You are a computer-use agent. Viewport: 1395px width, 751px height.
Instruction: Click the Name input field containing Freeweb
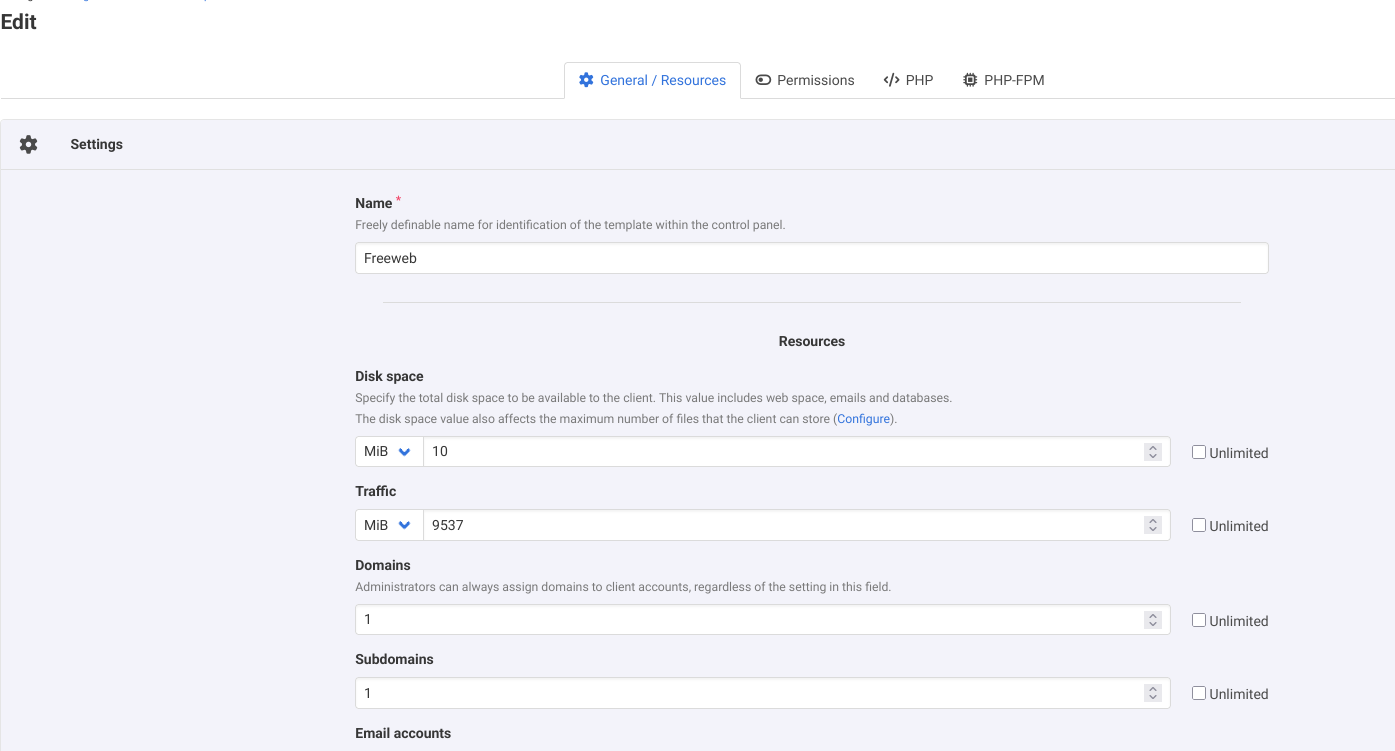click(x=811, y=258)
